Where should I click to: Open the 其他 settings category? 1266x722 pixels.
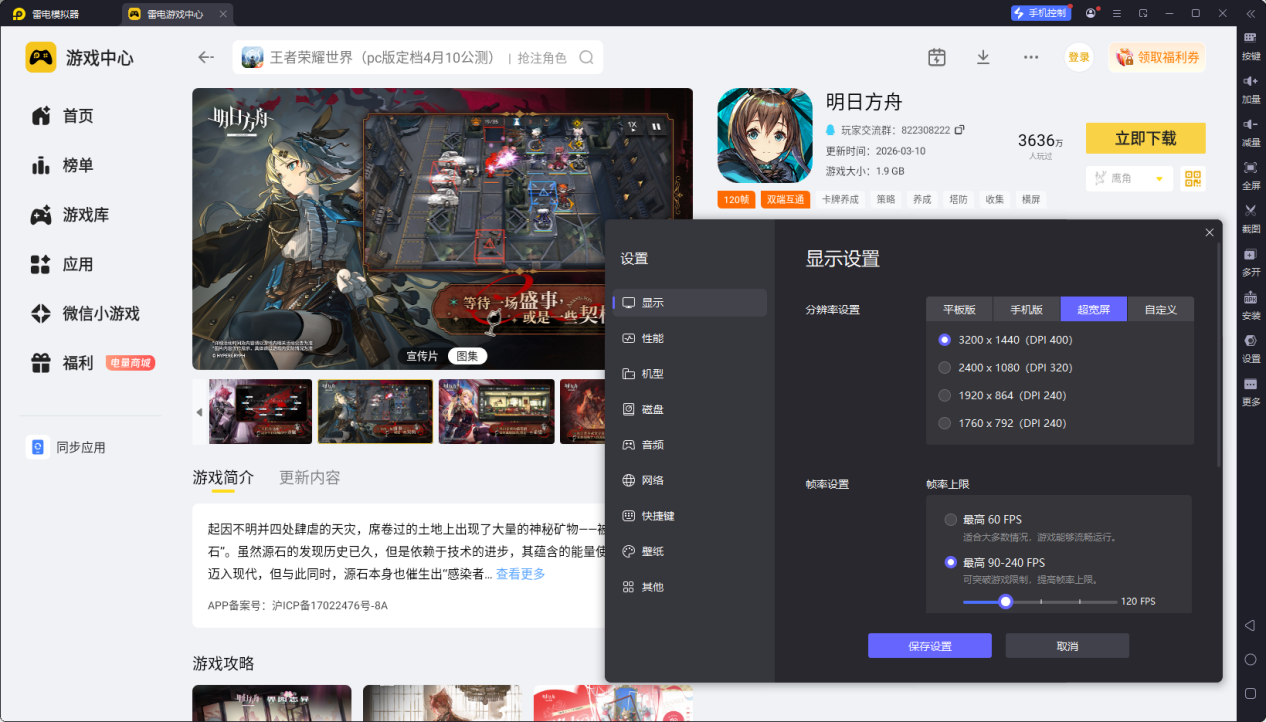click(690, 587)
